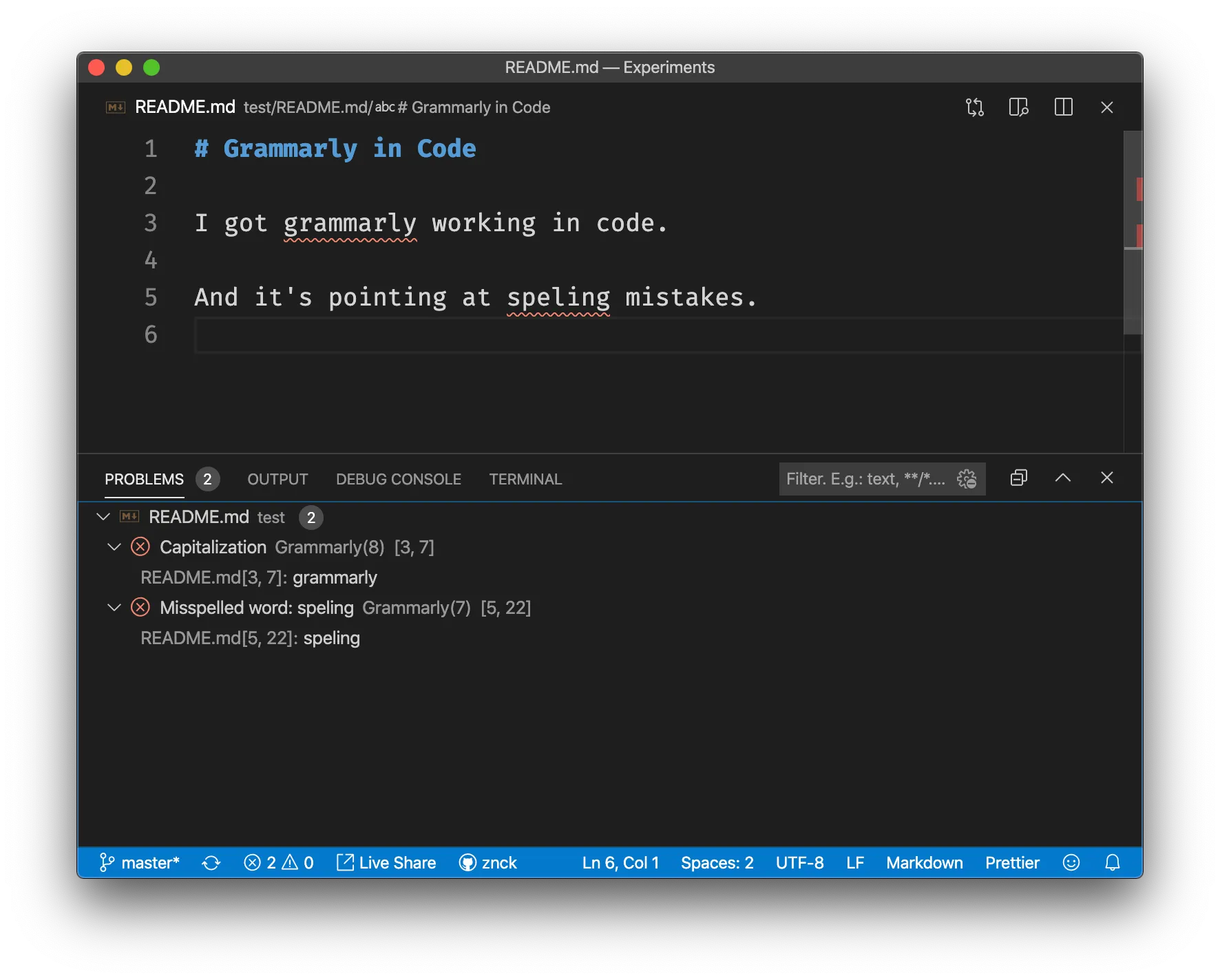Start a Live Share session

point(386,863)
